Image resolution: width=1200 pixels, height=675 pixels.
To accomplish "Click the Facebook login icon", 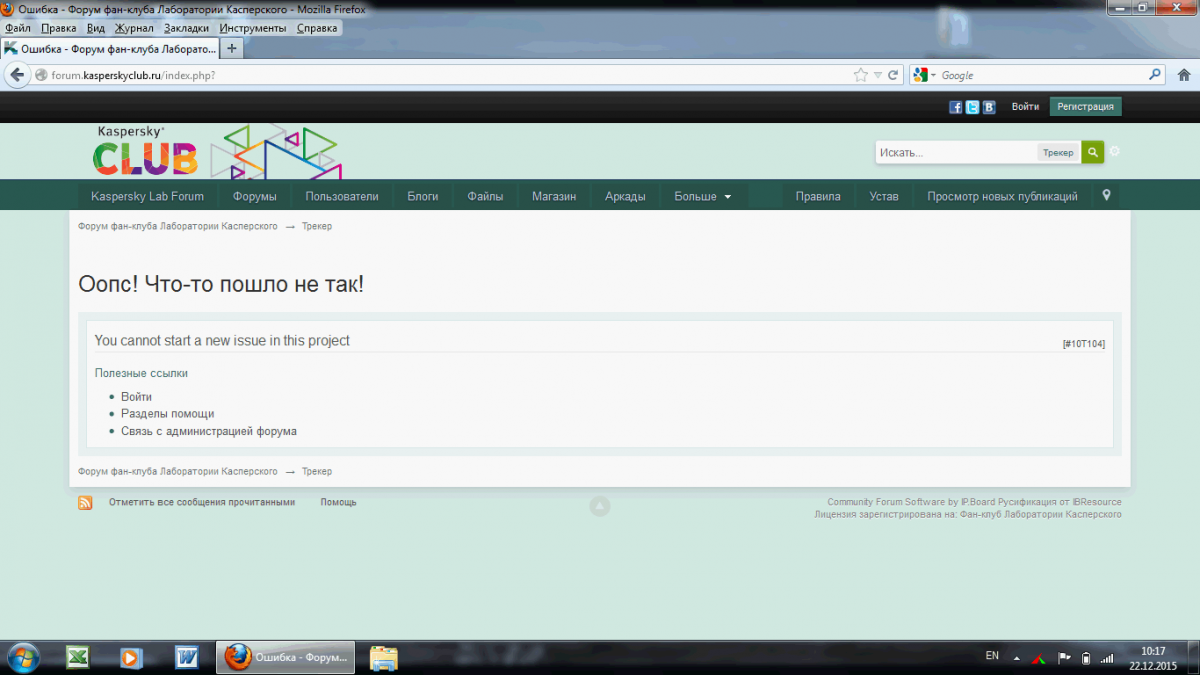I will (x=955, y=107).
